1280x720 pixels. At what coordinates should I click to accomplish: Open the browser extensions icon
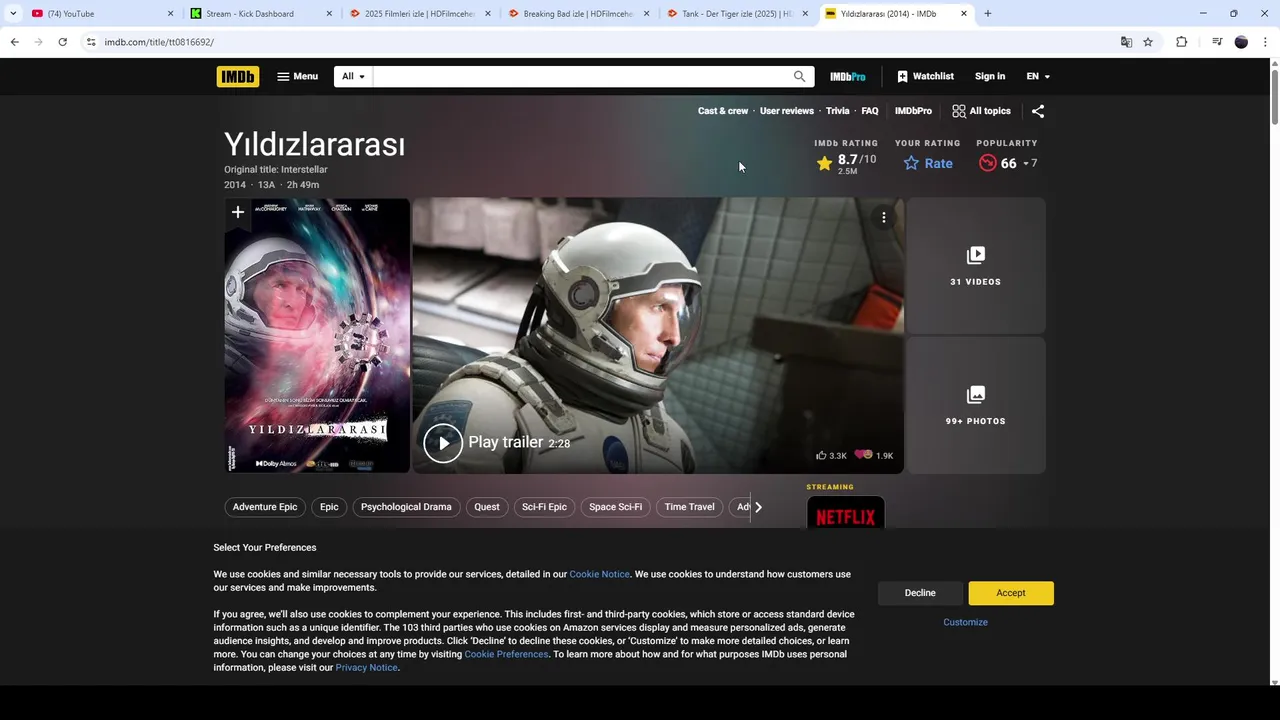(1182, 42)
